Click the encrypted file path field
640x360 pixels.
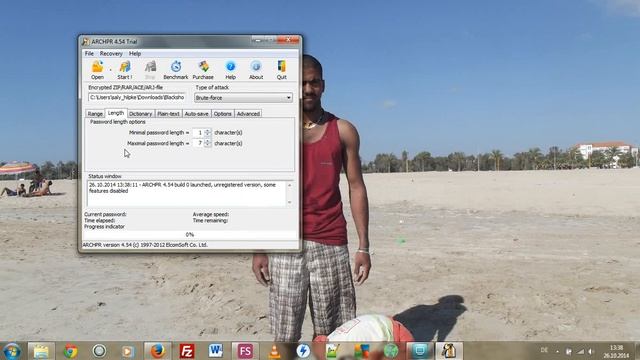tap(137, 98)
